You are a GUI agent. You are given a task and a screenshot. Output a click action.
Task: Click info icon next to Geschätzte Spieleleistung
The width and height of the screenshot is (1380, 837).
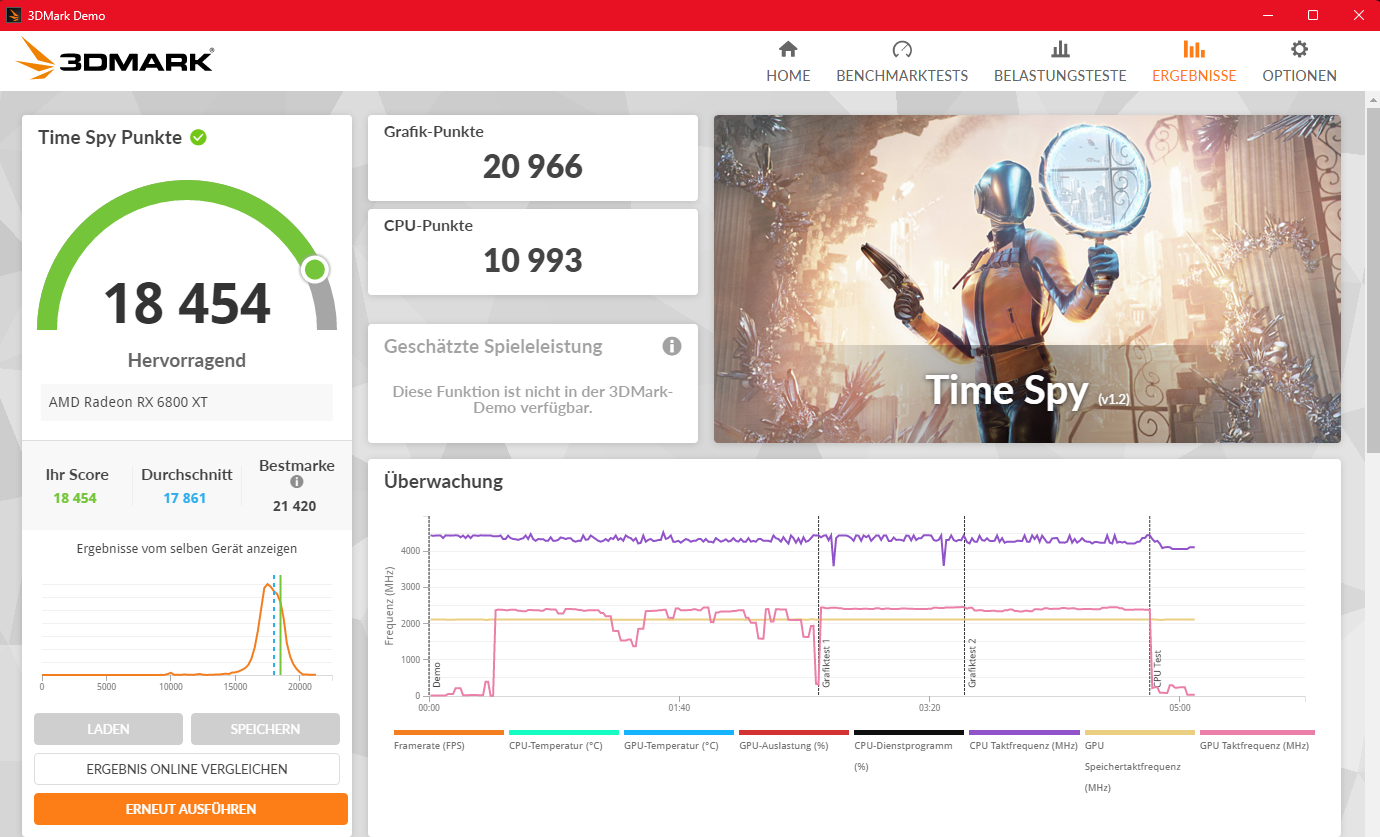(x=672, y=346)
